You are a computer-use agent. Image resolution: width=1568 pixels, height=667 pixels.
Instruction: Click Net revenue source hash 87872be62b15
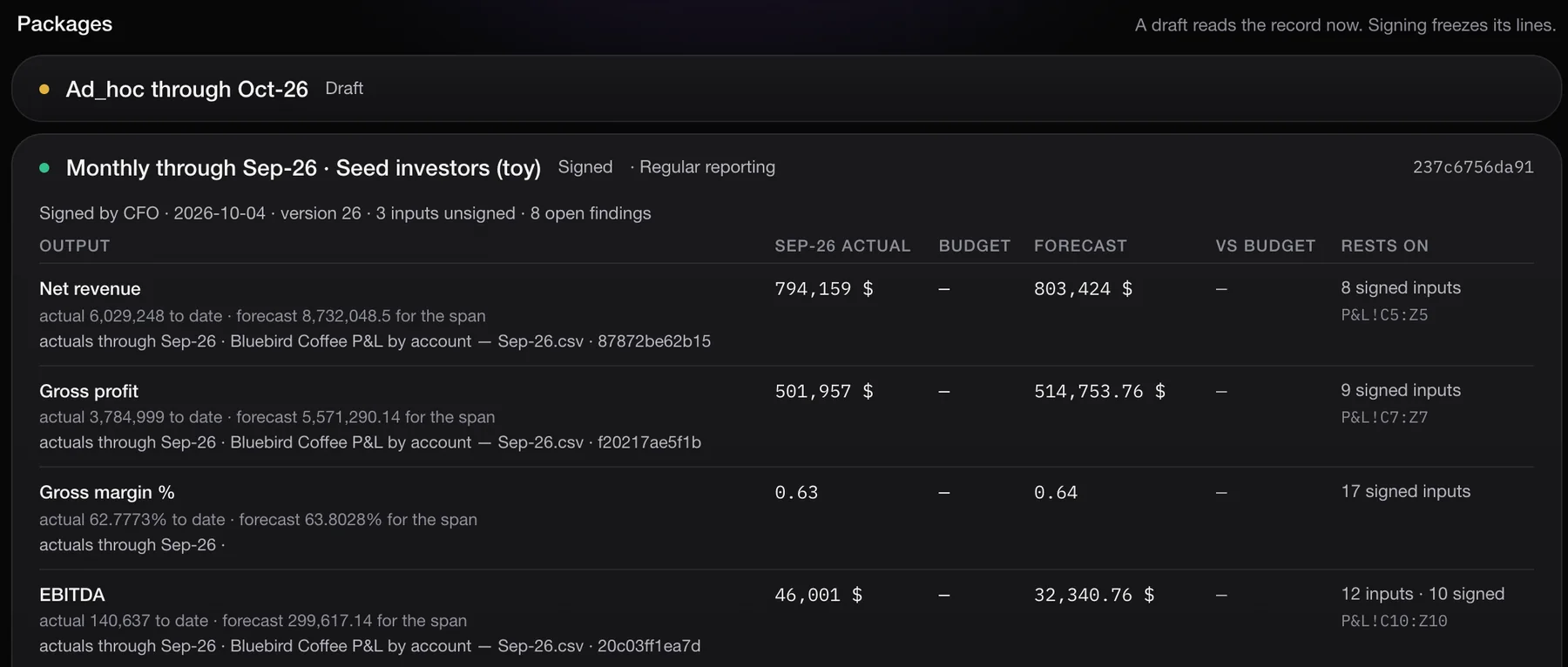click(654, 341)
